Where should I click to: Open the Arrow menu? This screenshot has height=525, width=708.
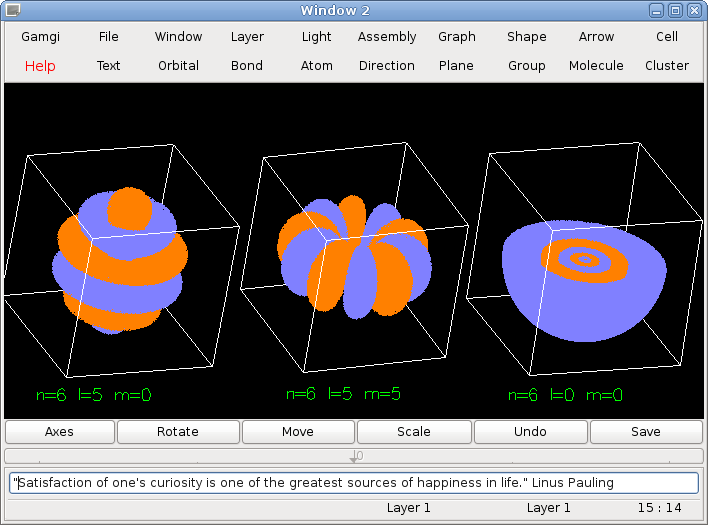point(596,37)
